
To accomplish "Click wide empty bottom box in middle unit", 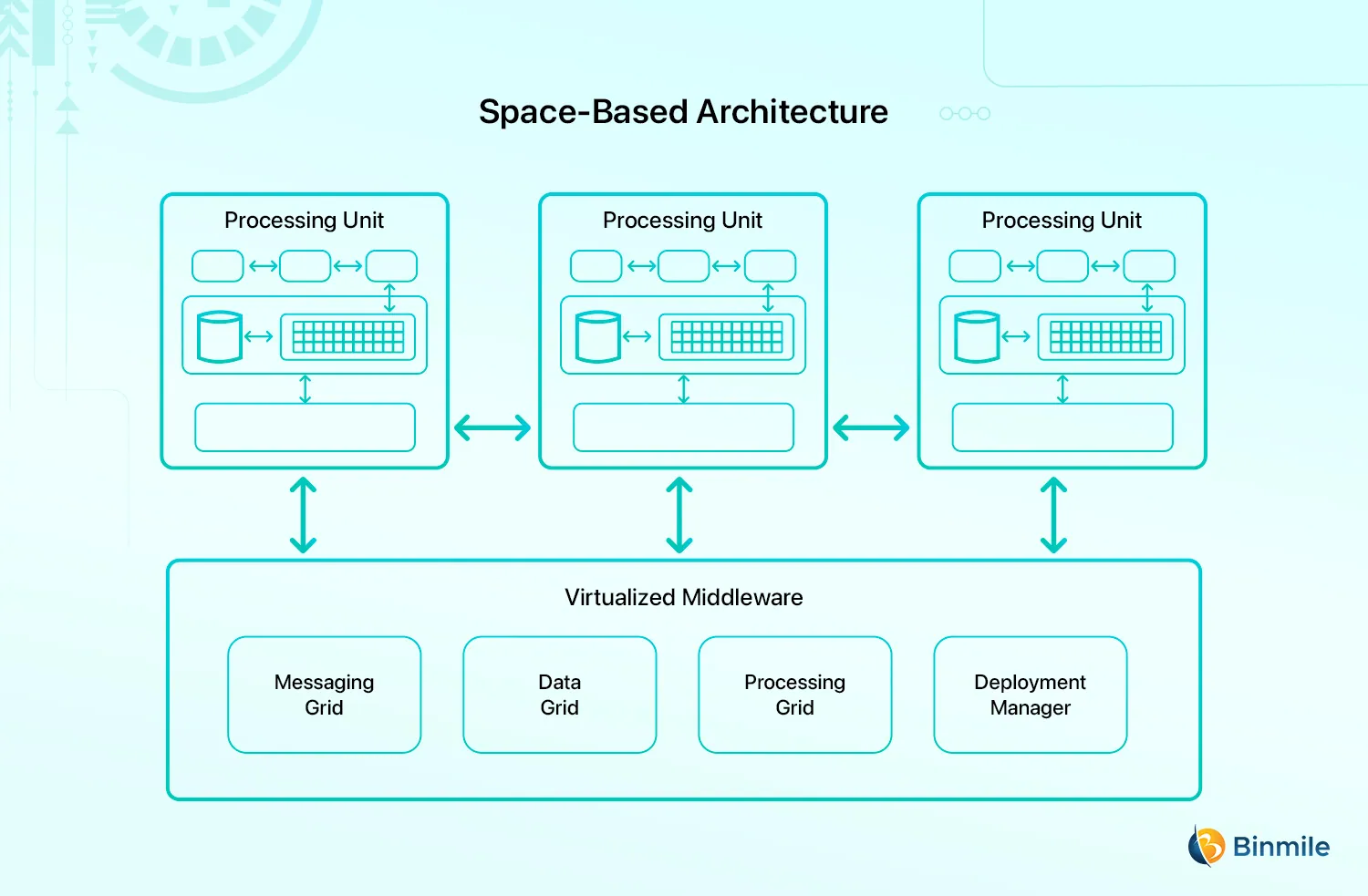I will (x=683, y=427).
